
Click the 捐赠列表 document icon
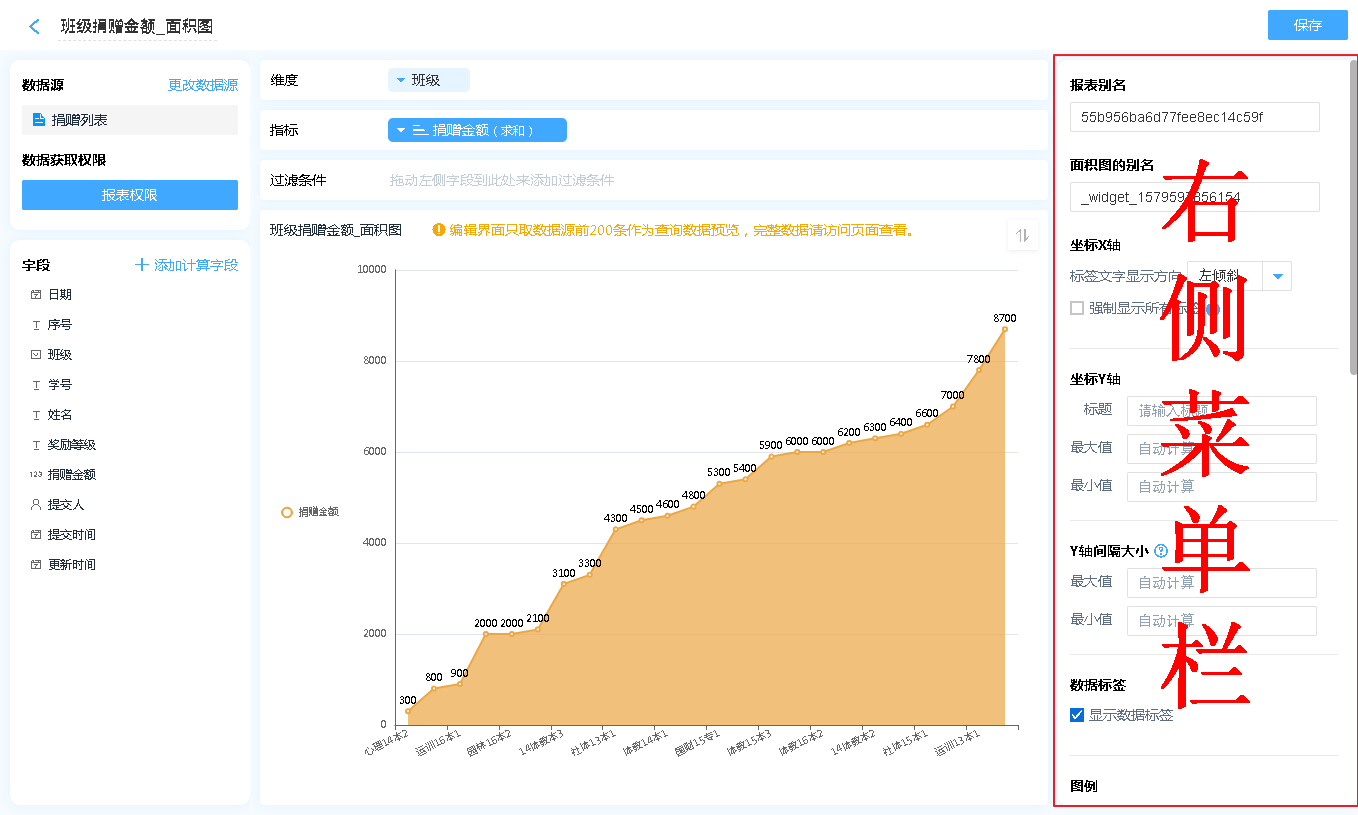[x=38, y=120]
